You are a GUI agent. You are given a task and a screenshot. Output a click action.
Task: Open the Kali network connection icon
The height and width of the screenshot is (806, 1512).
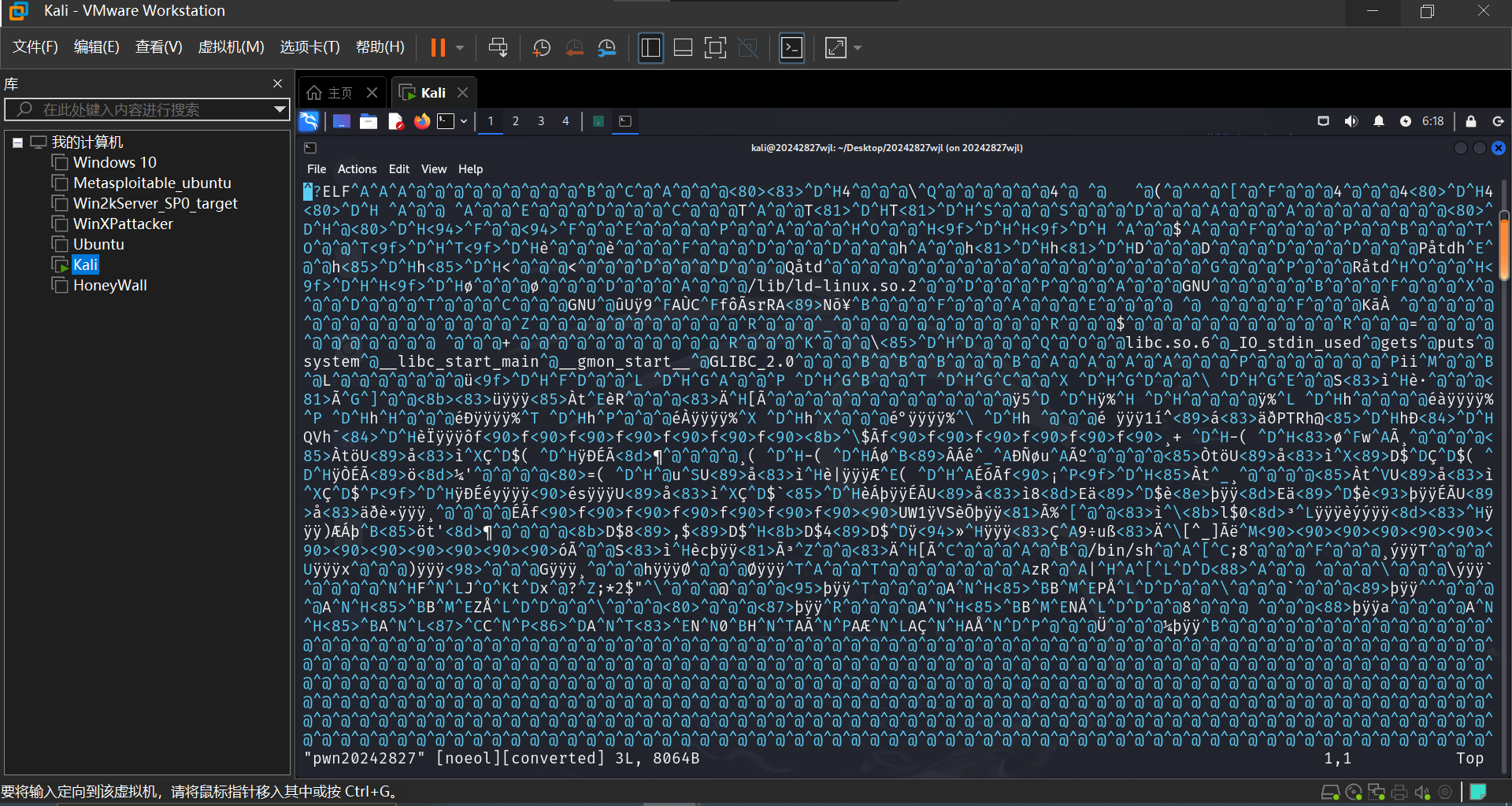[1324, 121]
